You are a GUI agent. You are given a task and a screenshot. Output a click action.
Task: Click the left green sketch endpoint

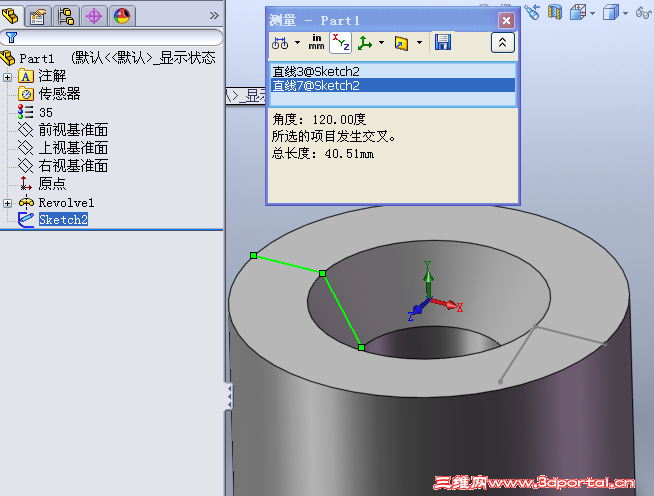[254, 255]
